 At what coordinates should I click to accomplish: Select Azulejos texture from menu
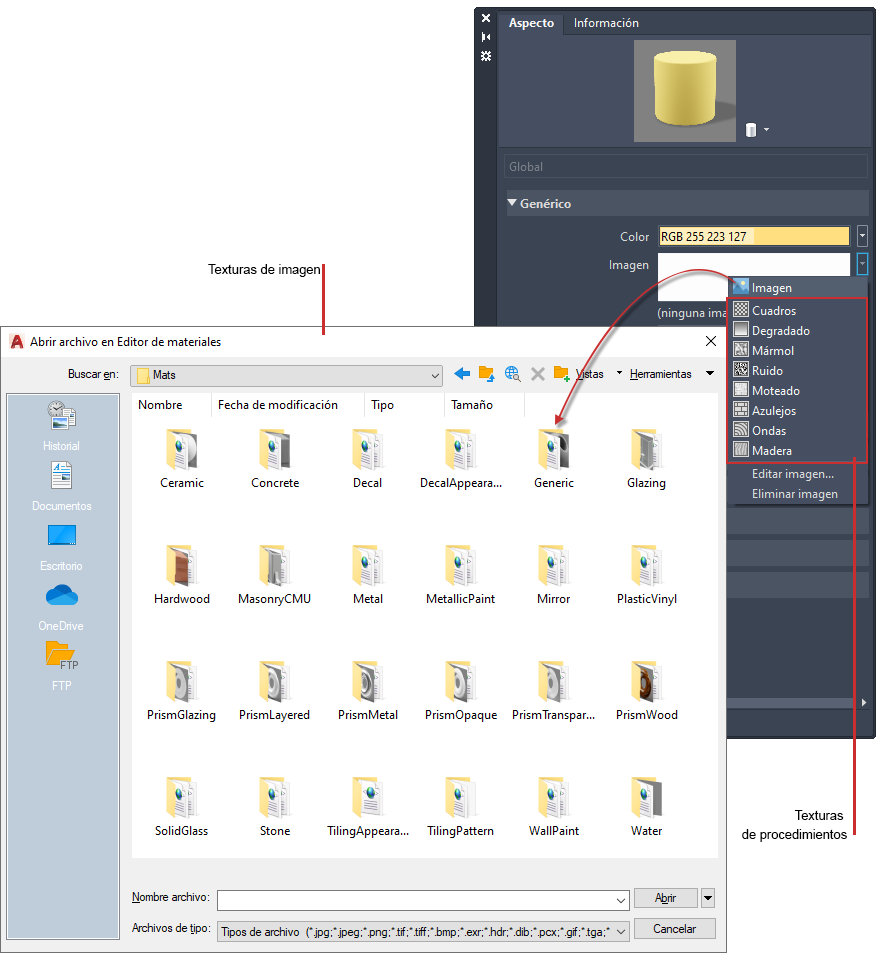(798, 411)
